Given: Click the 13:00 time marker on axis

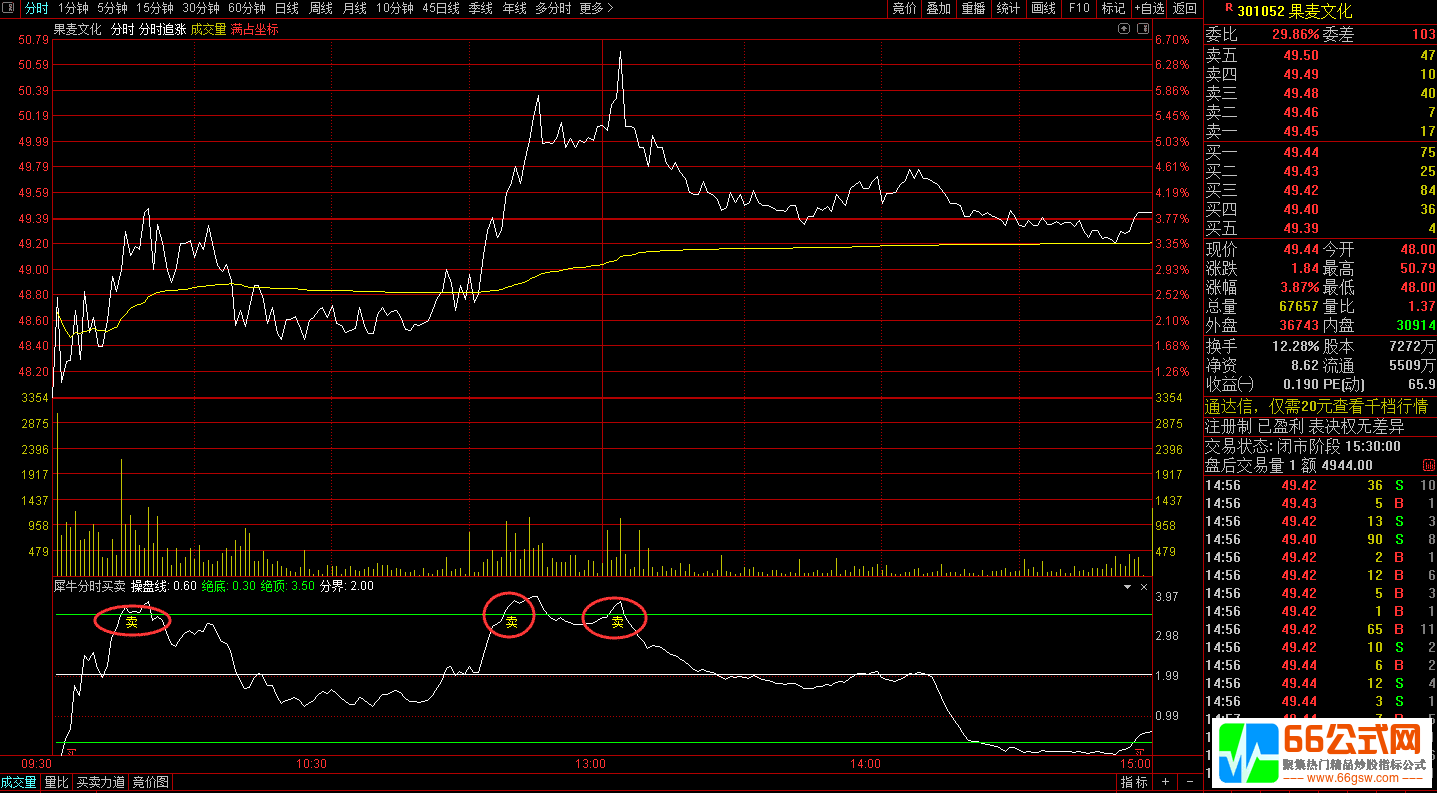Looking at the screenshot, I should pos(591,764).
